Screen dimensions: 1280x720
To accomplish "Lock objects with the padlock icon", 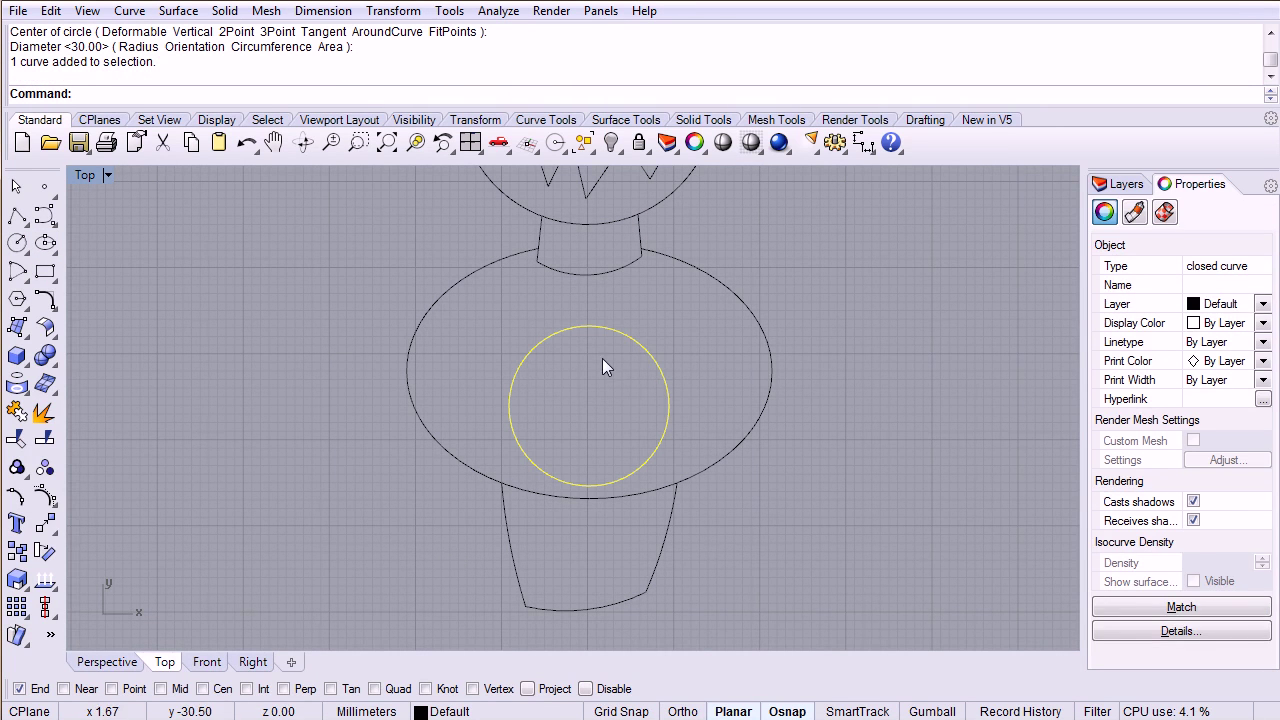I will (639, 143).
